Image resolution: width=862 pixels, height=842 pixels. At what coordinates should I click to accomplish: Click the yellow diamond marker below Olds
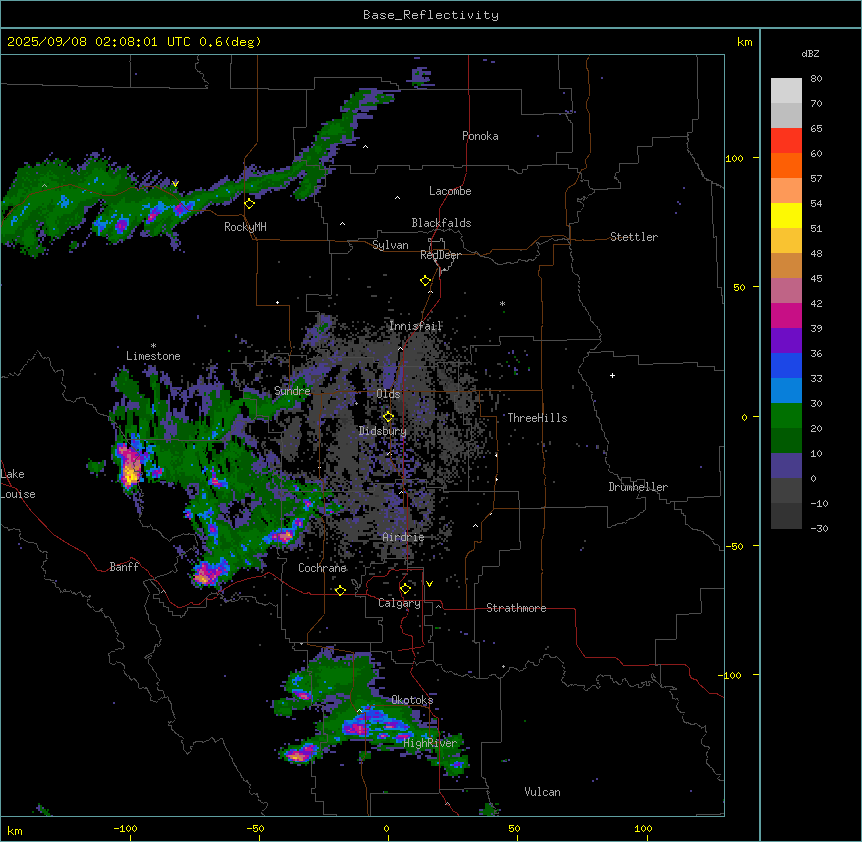(x=388, y=417)
